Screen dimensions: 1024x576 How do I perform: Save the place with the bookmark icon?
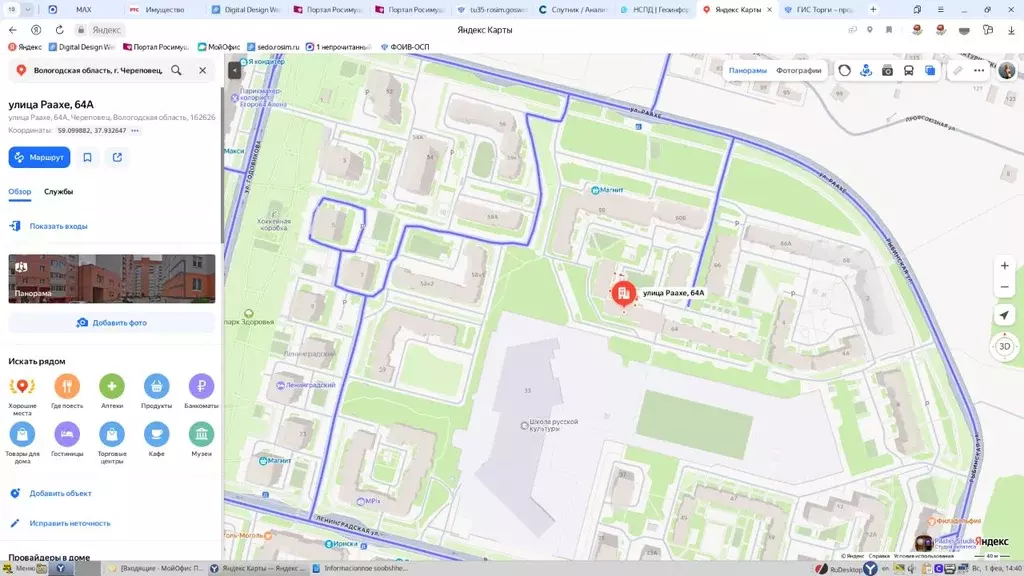tap(88, 157)
